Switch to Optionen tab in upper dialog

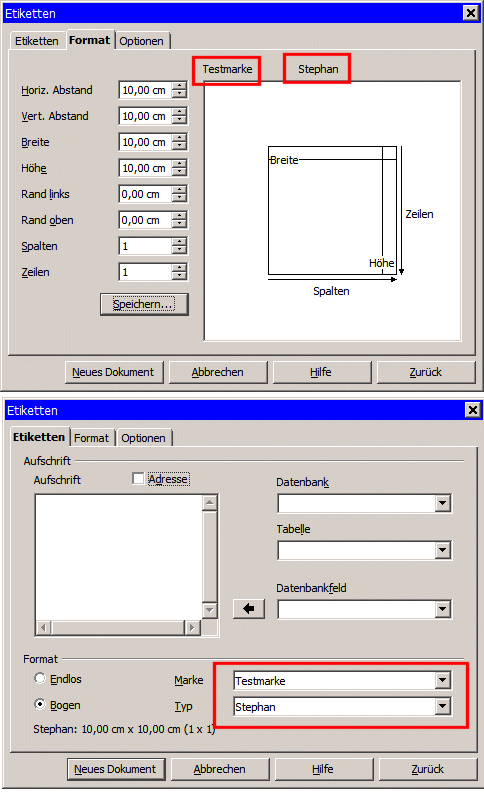(141, 41)
